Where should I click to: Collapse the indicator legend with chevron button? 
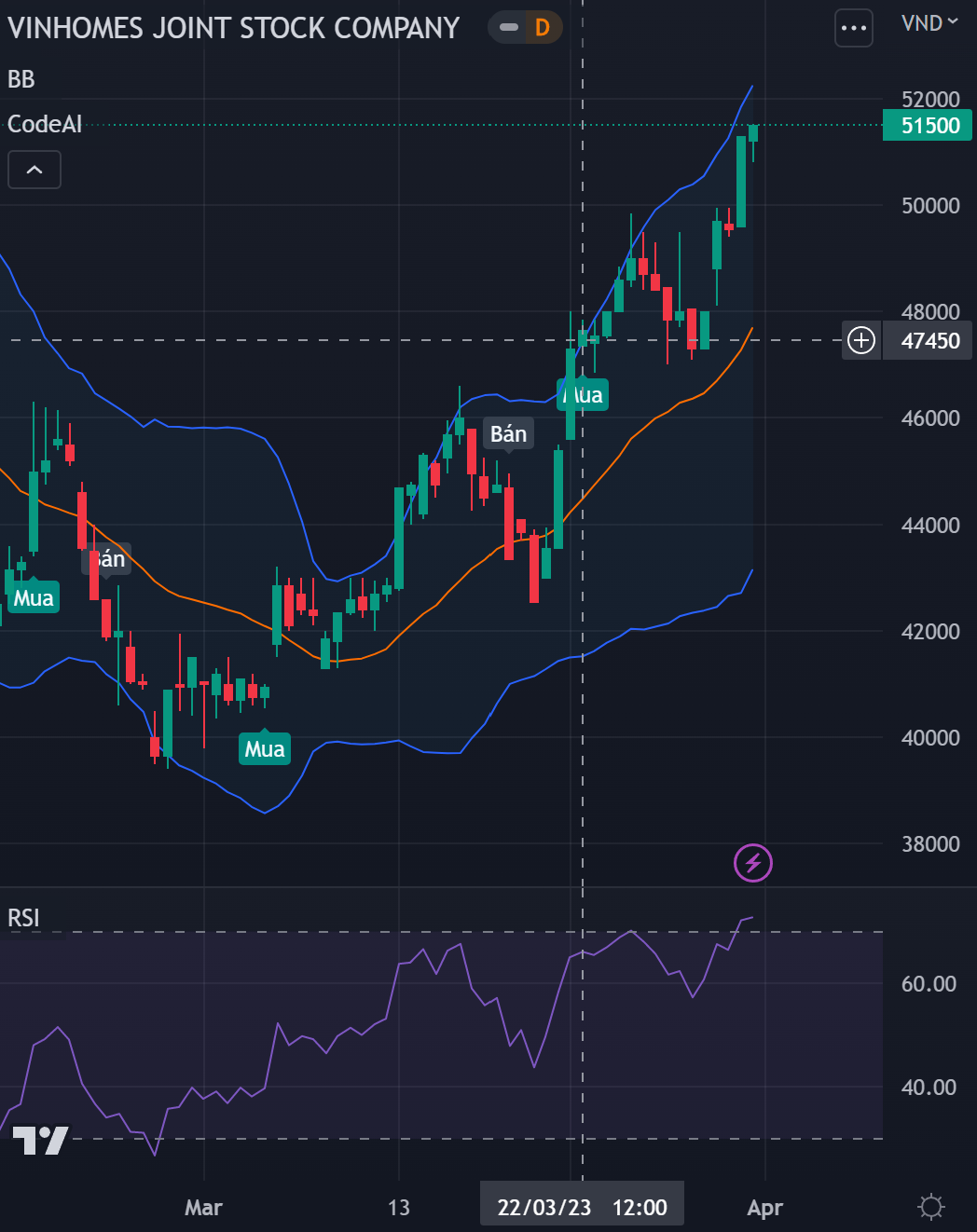pos(34,170)
